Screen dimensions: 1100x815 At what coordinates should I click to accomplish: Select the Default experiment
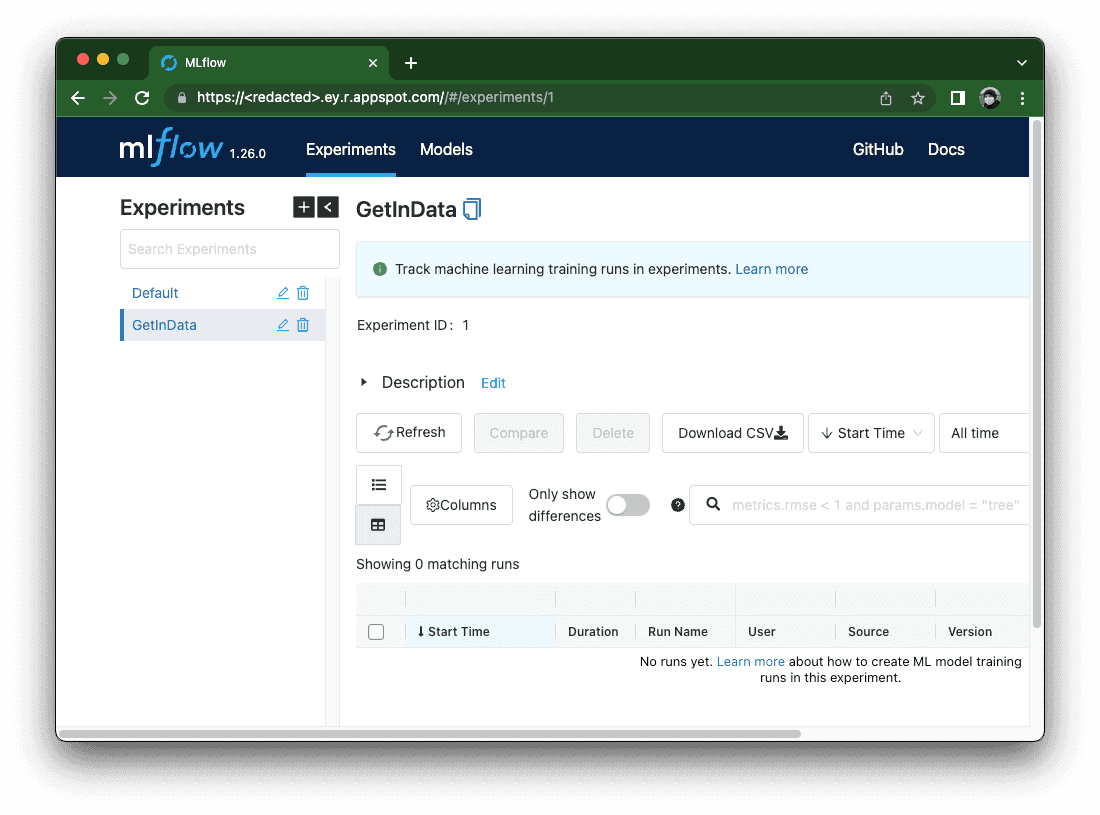click(155, 293)
